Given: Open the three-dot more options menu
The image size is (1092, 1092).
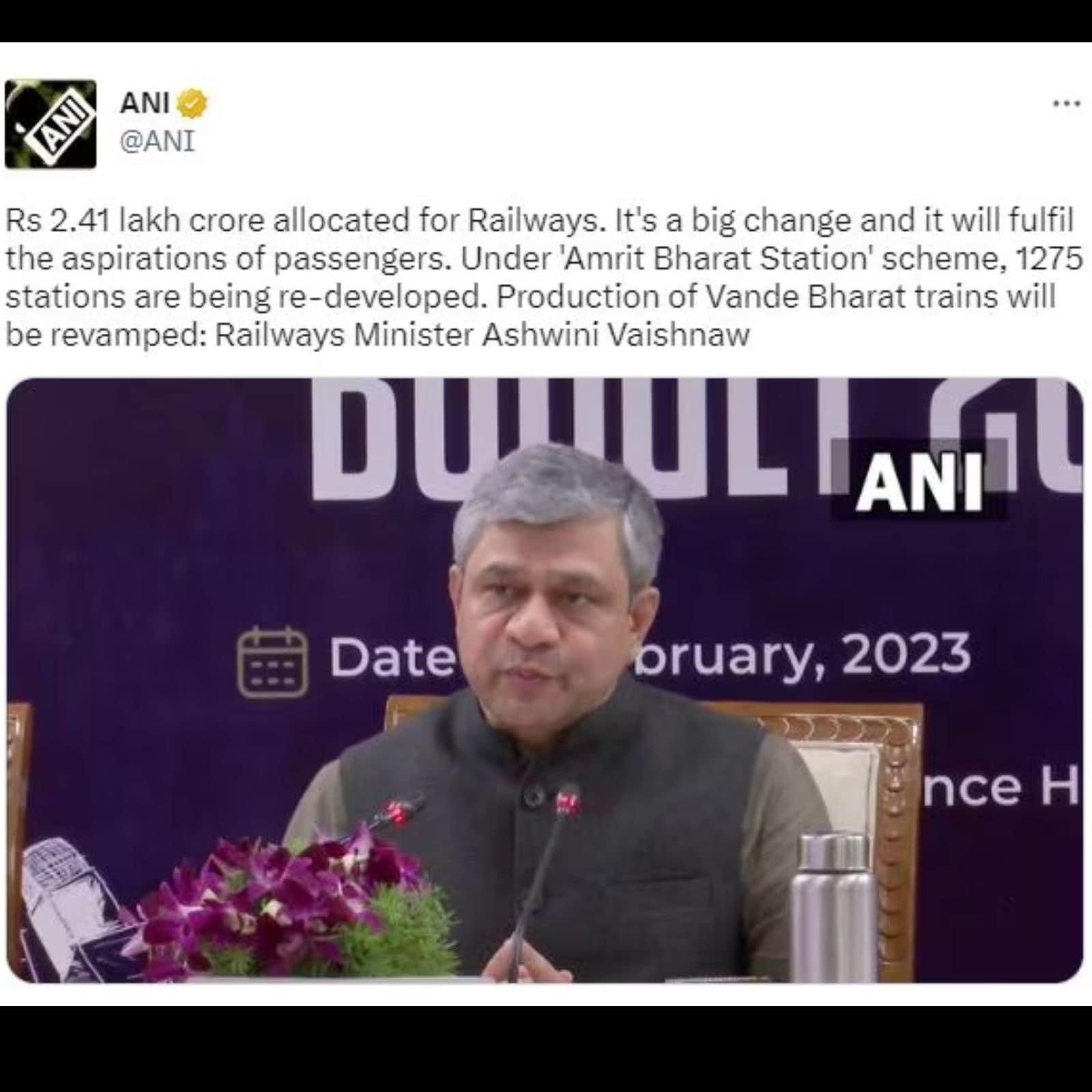Looking at the screenshot, I should 1067,104.
